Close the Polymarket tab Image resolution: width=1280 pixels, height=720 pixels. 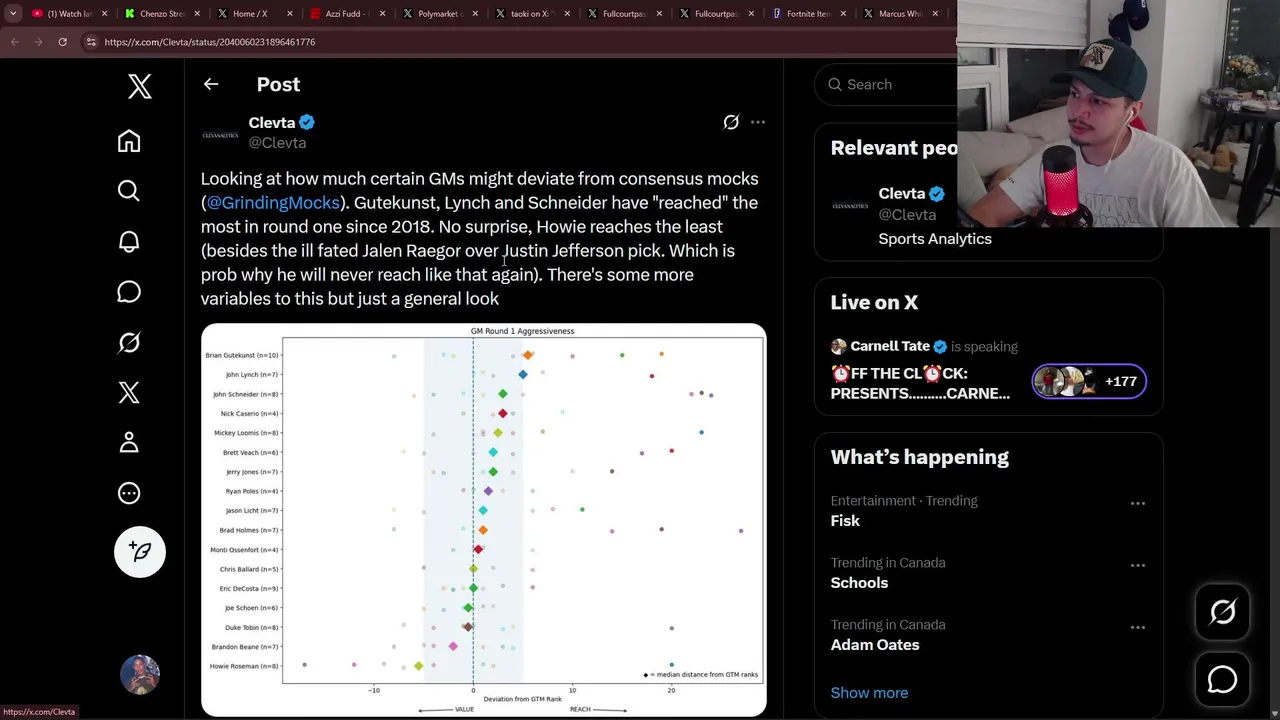(473, 14)
